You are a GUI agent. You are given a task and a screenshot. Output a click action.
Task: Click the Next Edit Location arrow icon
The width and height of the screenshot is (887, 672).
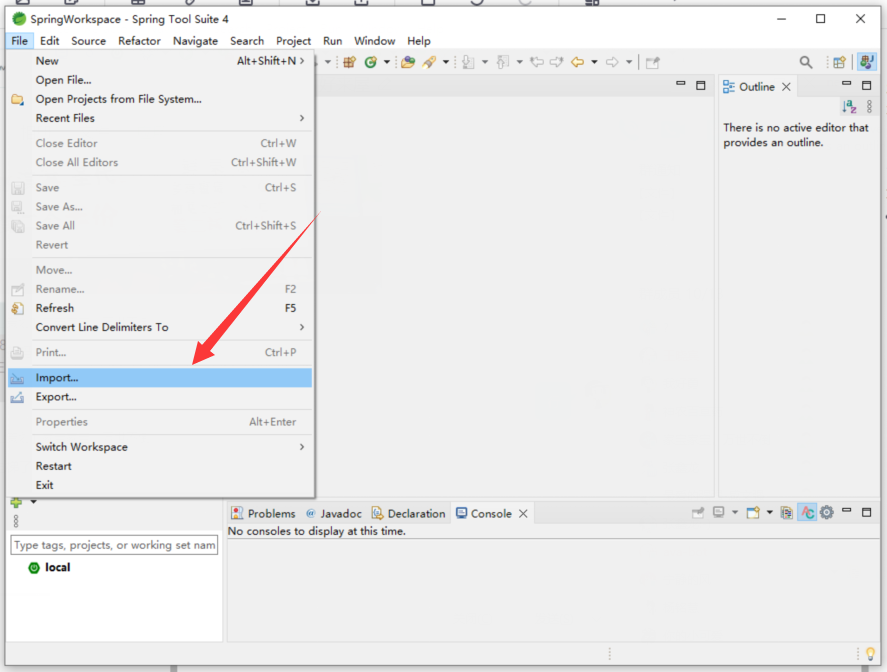pos(557,62)
